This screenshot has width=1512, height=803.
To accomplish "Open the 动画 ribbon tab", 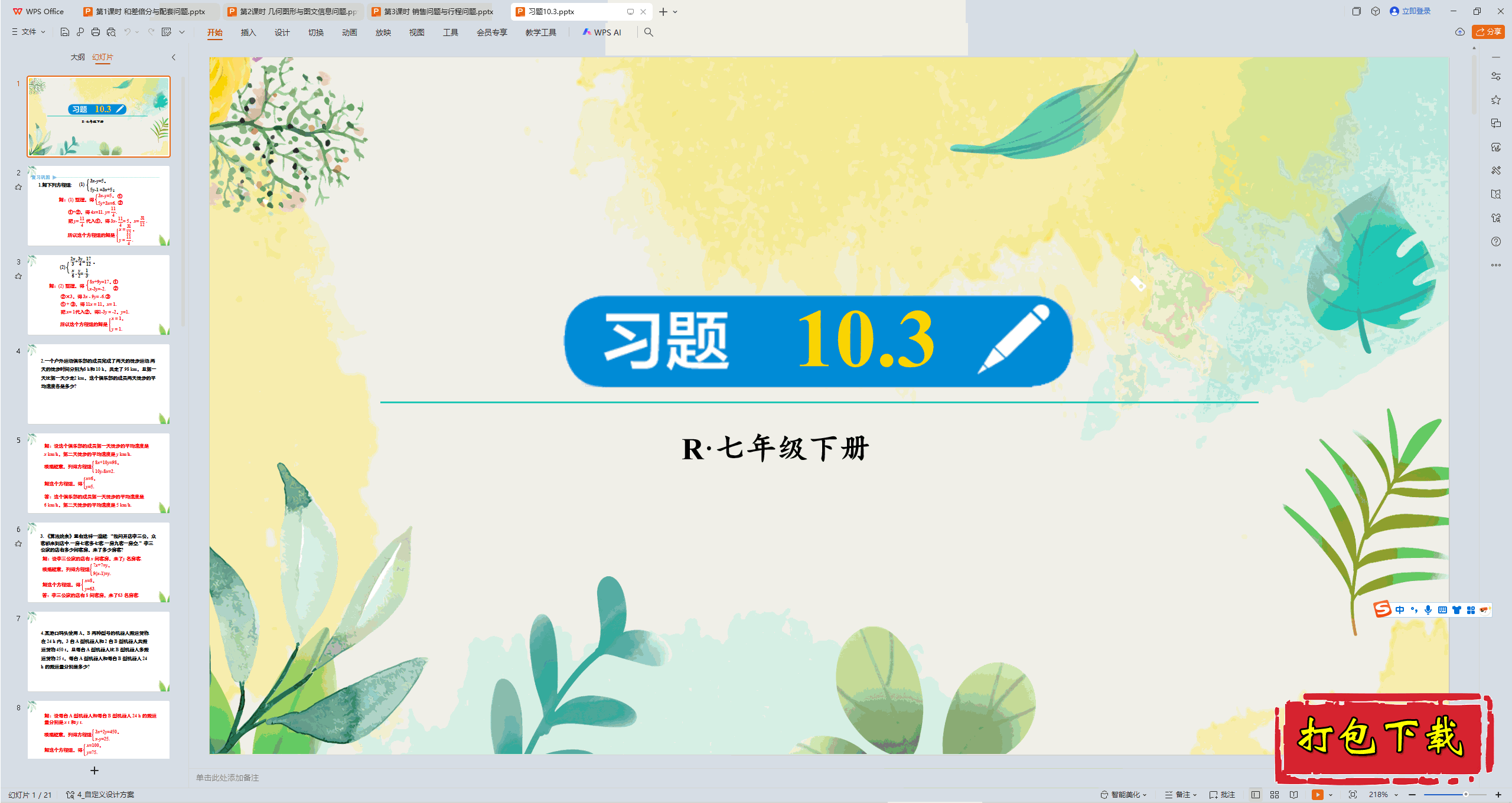I will click(x=349, y=32).
